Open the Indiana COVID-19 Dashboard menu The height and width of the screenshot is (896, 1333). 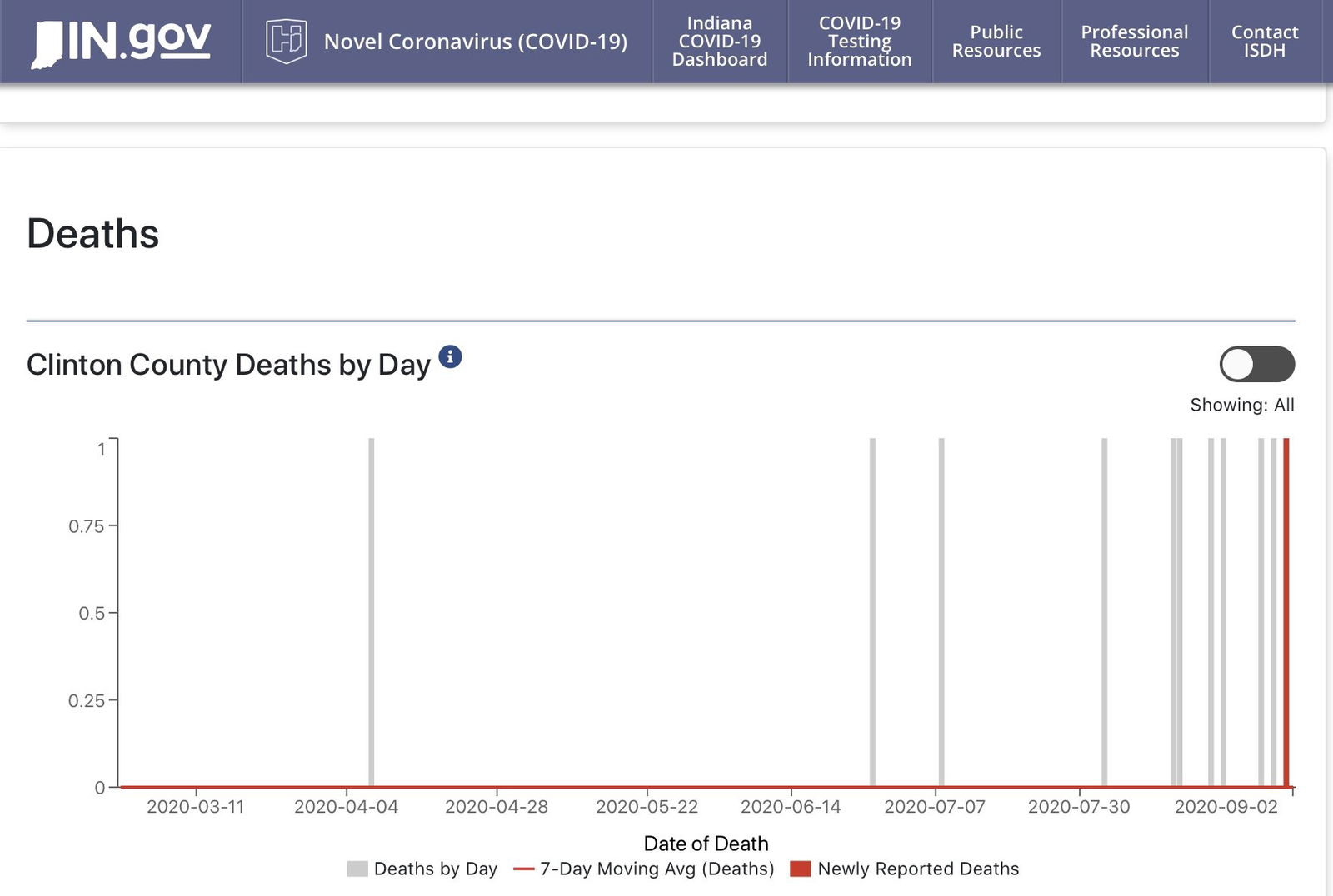(720, 42)
